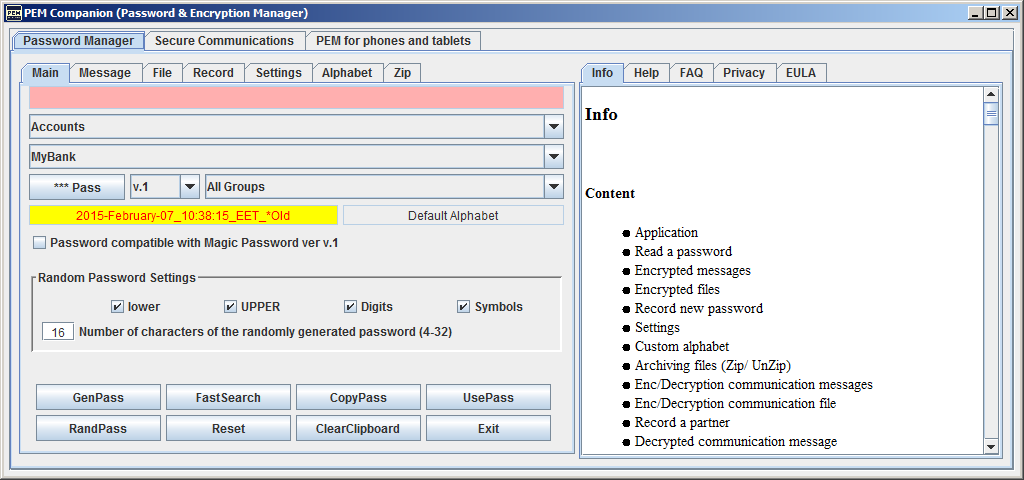Expand the All Groups dropdown

pos(553,187)
